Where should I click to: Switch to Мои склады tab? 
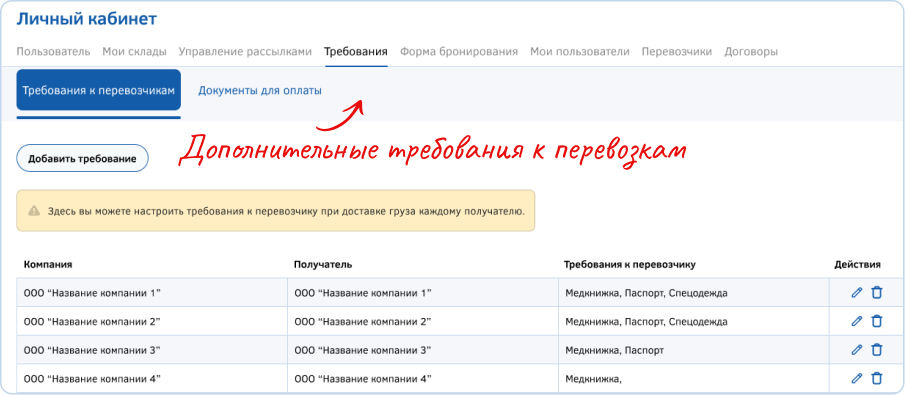click(x=134, y=52)
